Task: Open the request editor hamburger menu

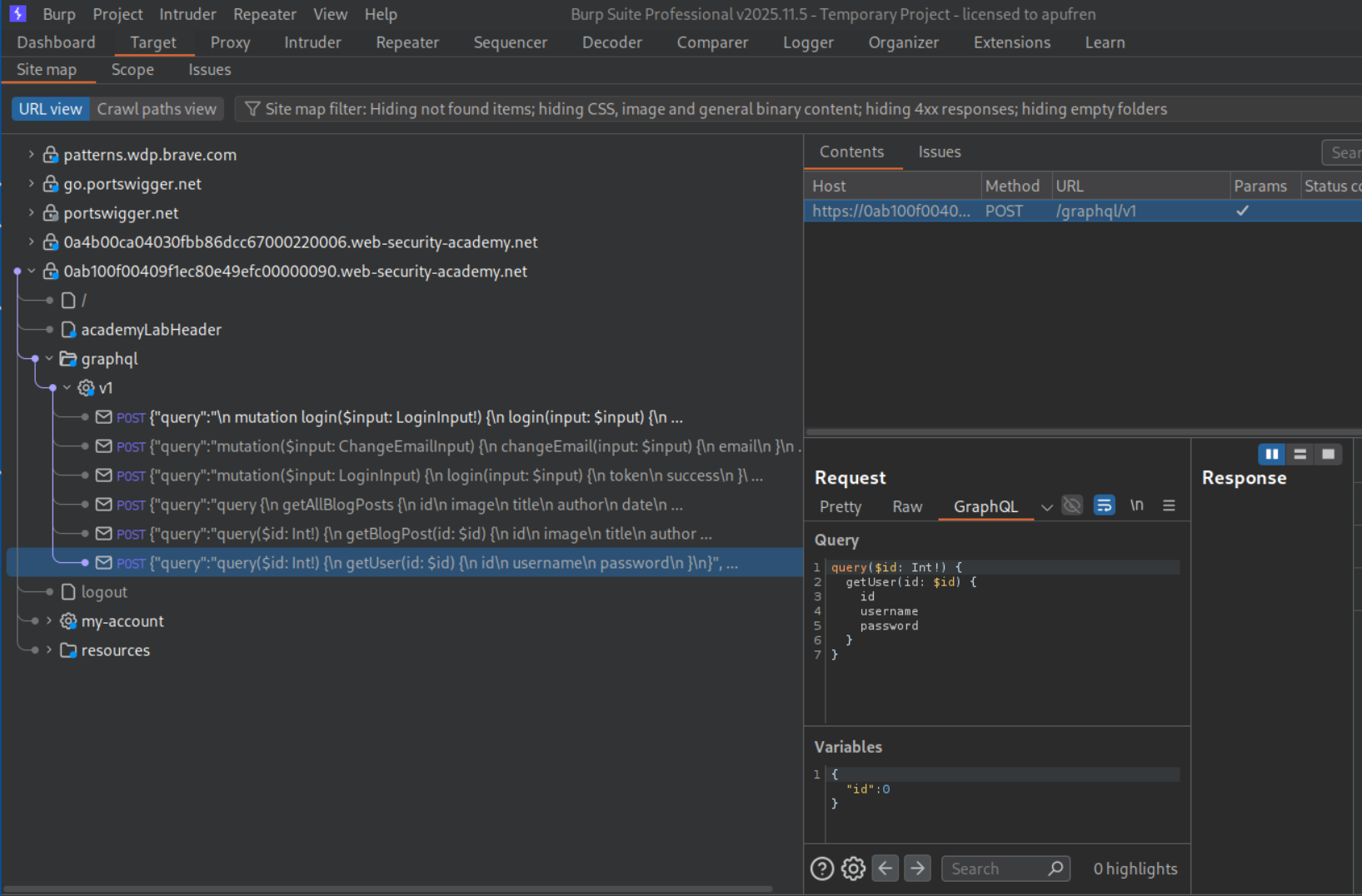Action: coord(1169,505)
